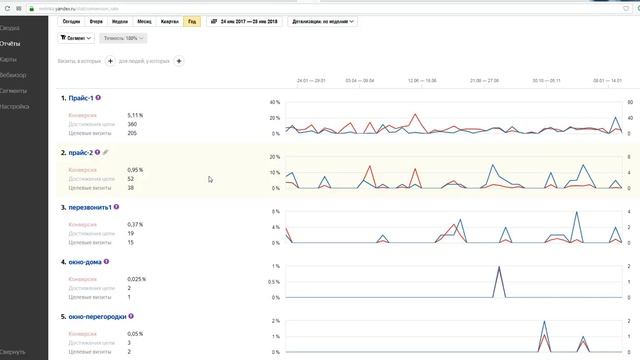Open Отчёты in the sidebar
The image size is (640, 360).
tap(10, 44)
